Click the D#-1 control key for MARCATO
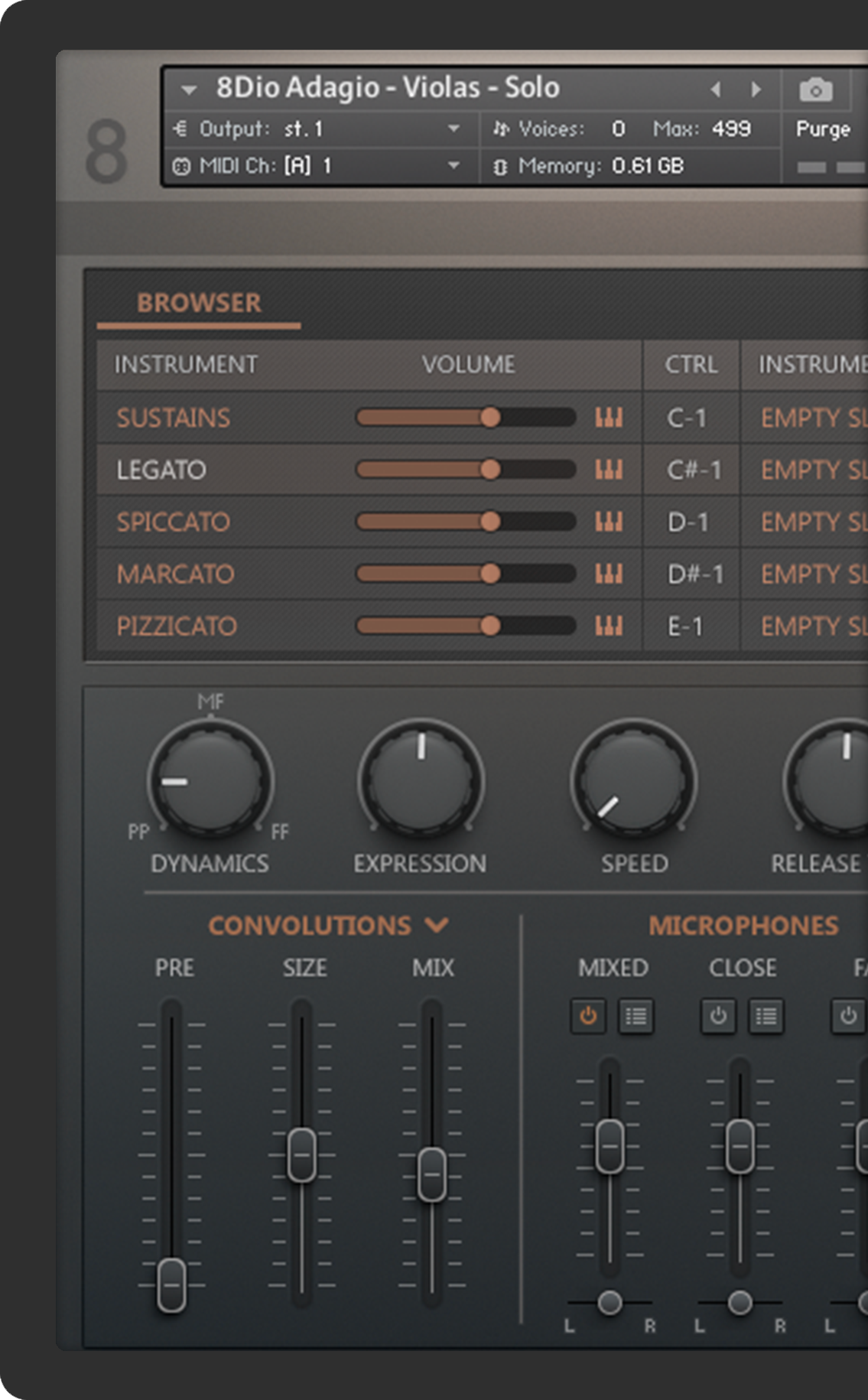This screenshot has width=868, height=1400. pos(695,574)
